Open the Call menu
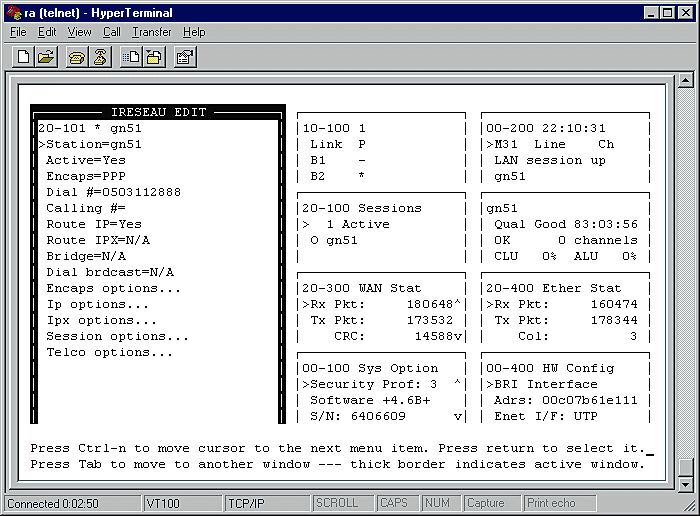Viewport: 700px width, 516px height. click(111, 32)
